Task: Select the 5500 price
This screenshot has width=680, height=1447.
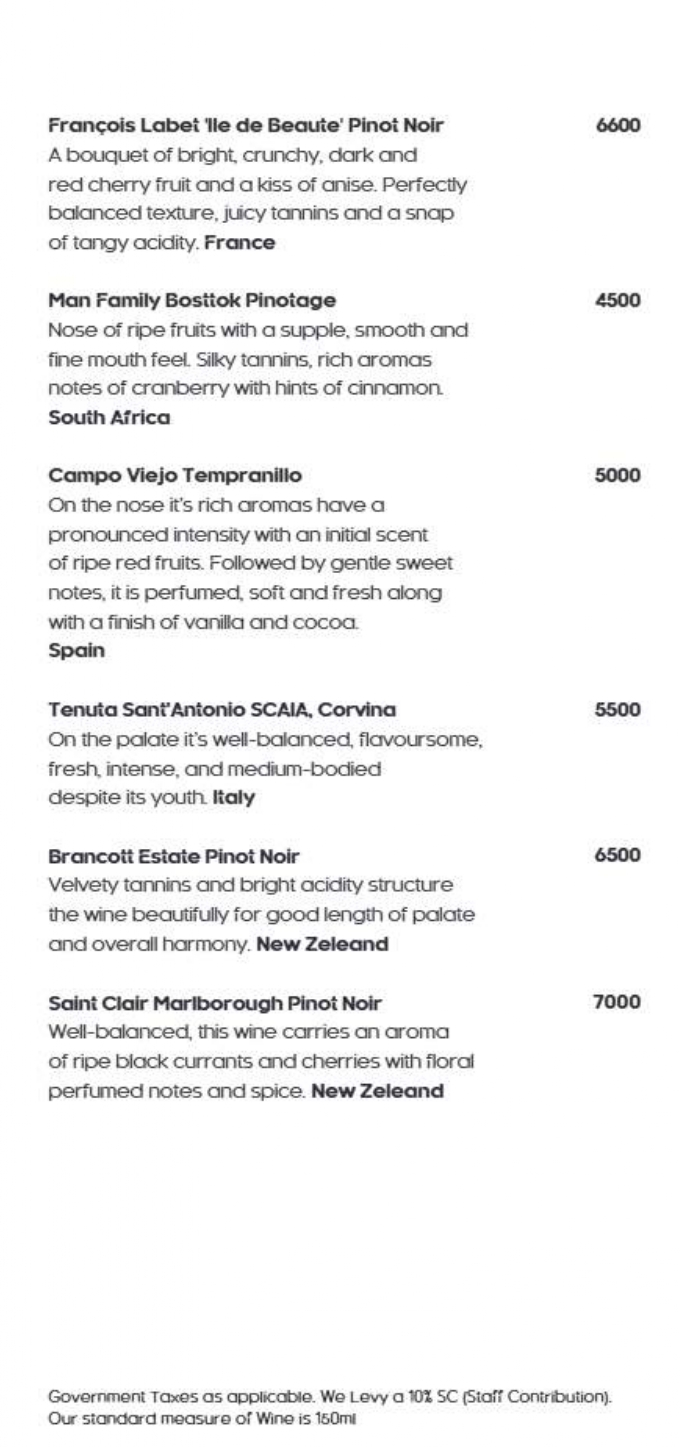Action: tap(617, 710)
